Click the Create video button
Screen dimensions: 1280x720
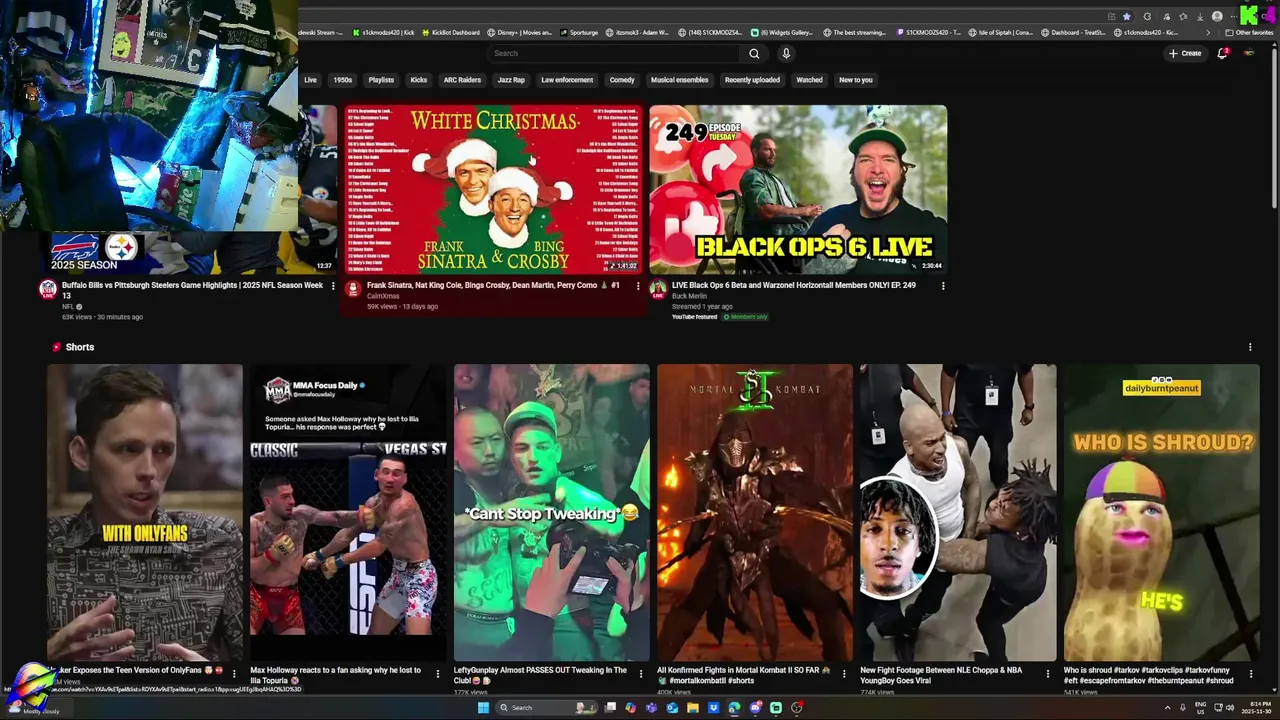pos(1185,53)
